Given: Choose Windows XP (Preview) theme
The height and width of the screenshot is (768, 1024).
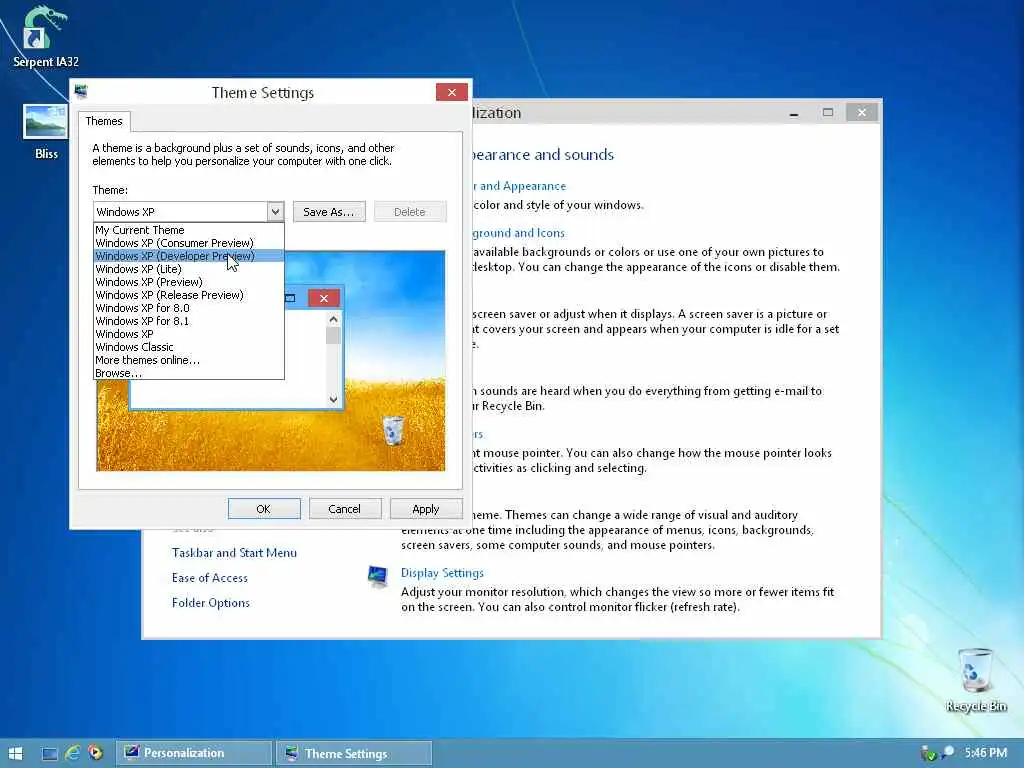Looking at the screenshot, I should click(189, 282).
